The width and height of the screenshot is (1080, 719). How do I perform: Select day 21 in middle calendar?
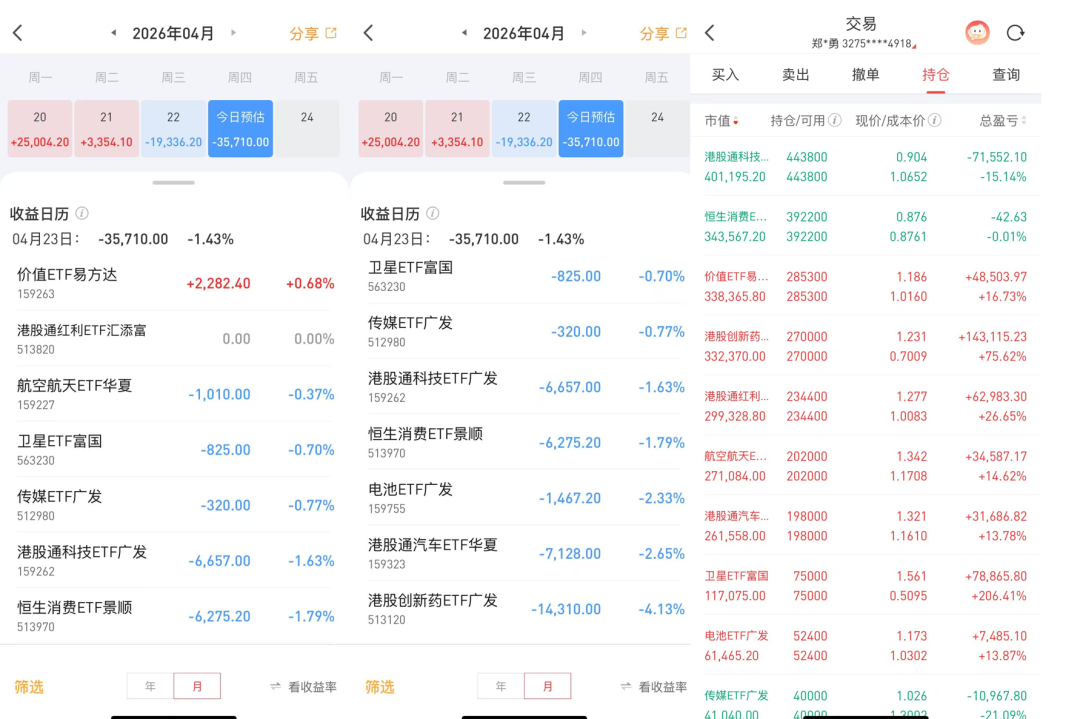[457, 129]
